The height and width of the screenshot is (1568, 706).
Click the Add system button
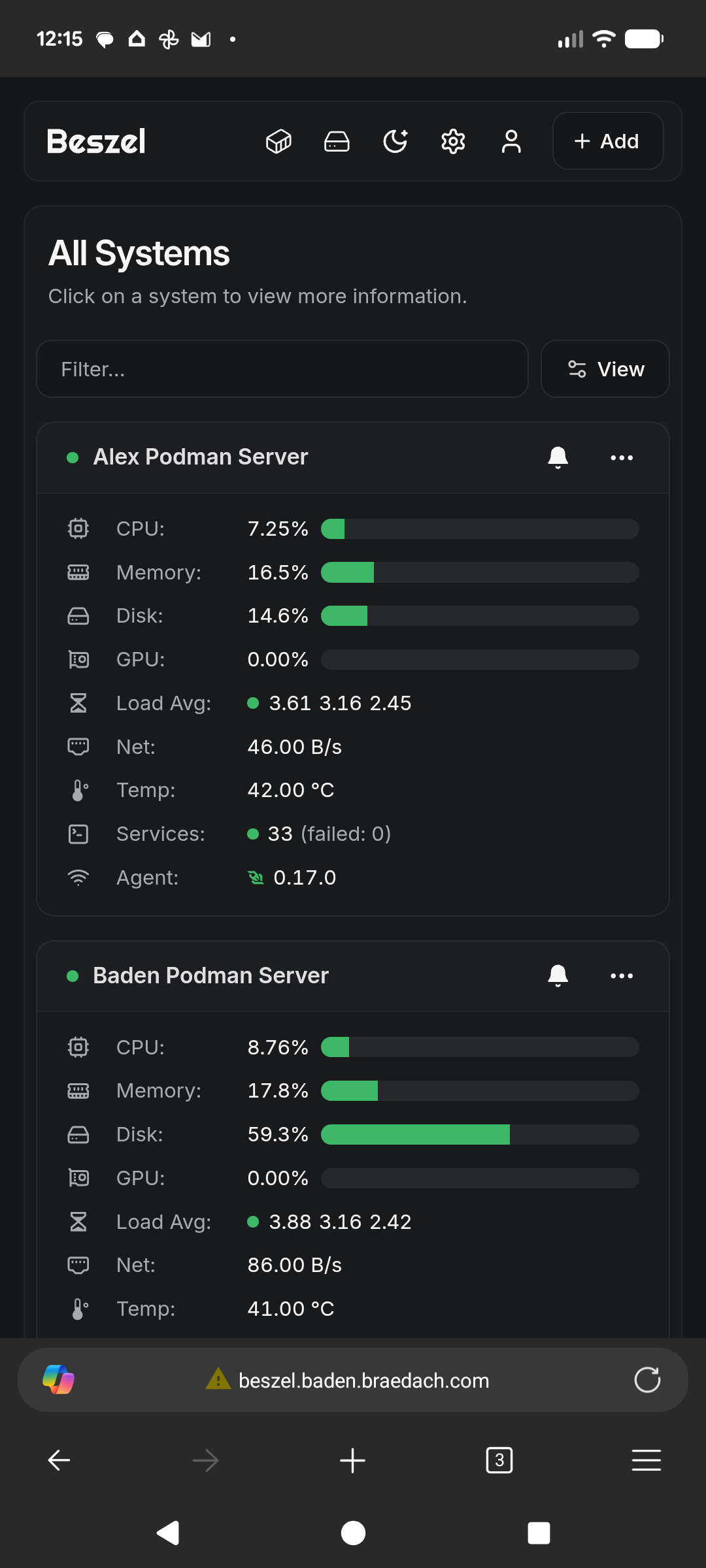click(607, 141)
